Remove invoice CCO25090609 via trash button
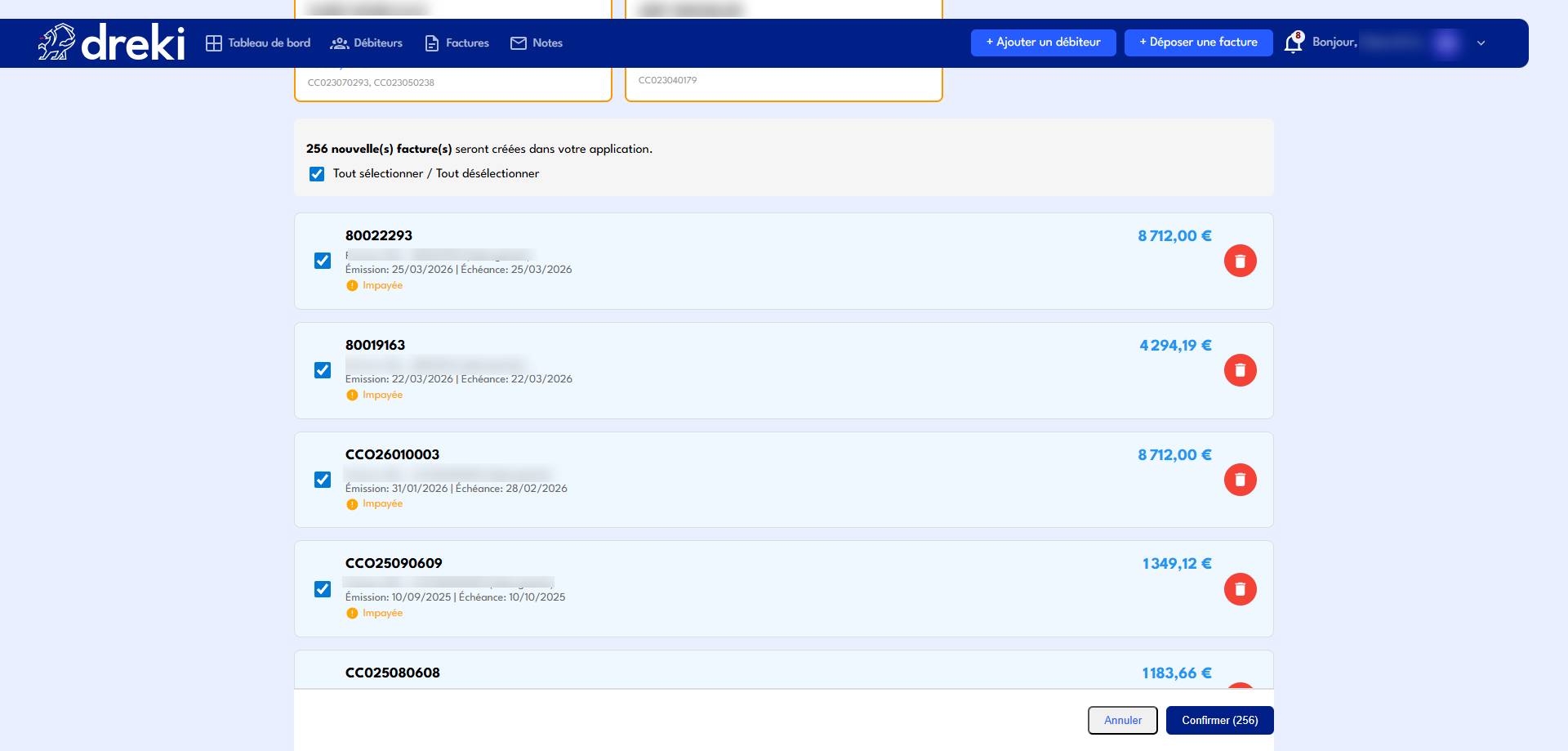Screen dimensions: 1568x751 click(x=1240, y=589)
